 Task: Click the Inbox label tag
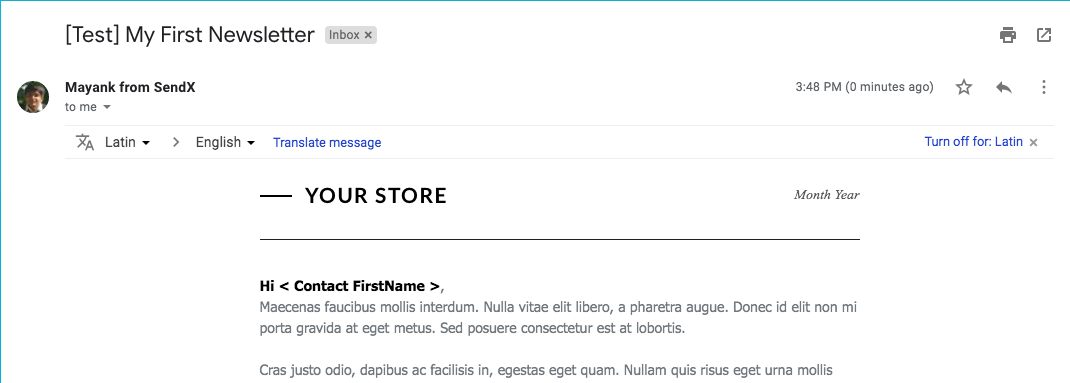pyautogui.click(x=344, y=35)
